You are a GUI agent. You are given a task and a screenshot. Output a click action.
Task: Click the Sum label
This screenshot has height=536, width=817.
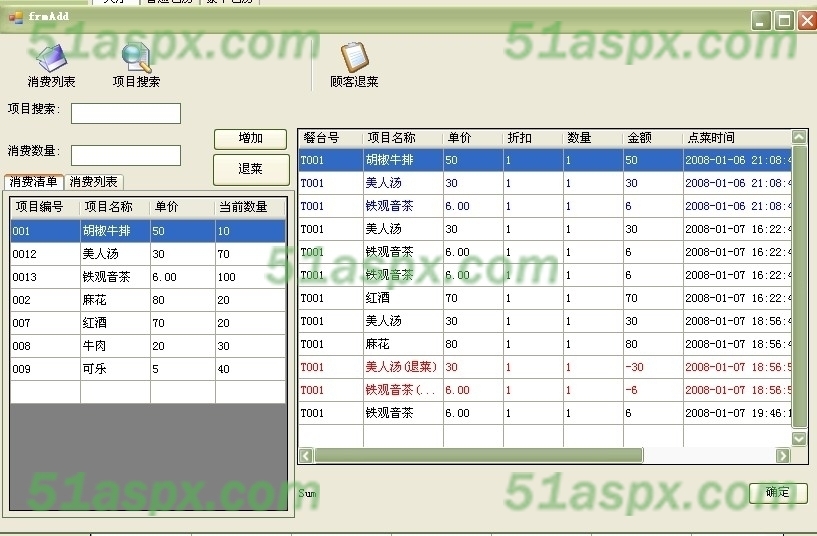pyautogui.click(x=307, y=493)
